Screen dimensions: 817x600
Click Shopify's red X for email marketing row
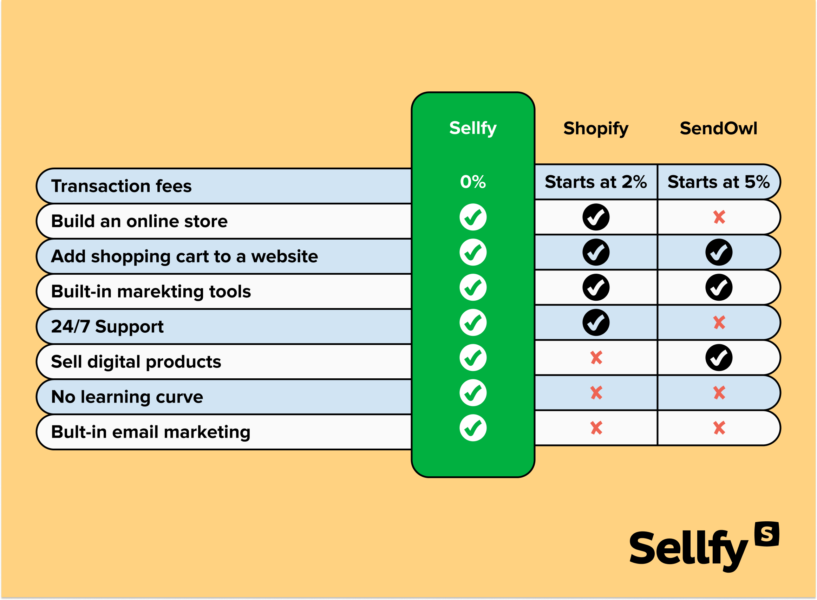[596, 428]
